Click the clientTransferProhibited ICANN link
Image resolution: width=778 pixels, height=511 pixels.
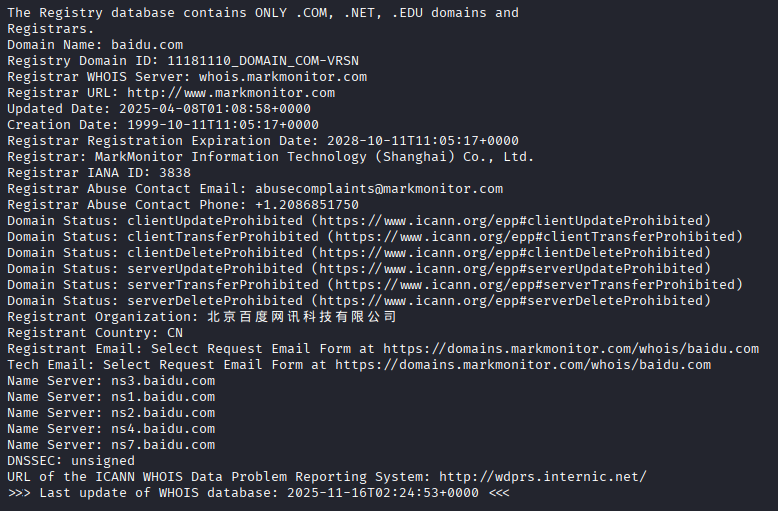[x=538, y=236]
